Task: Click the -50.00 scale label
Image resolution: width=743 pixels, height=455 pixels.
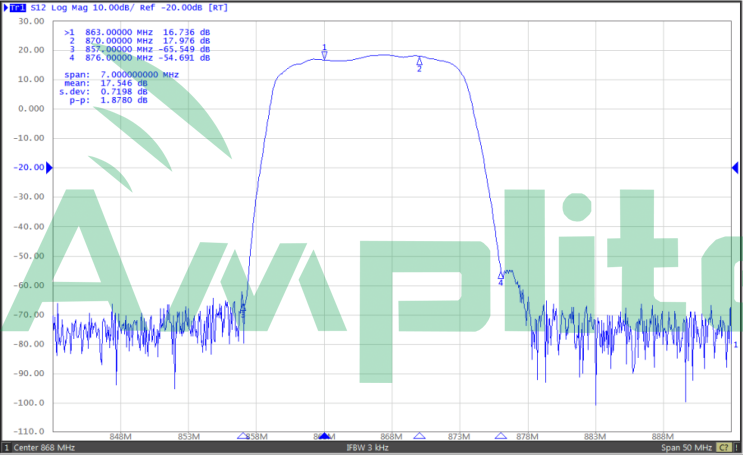Action: tap(29, 256)
